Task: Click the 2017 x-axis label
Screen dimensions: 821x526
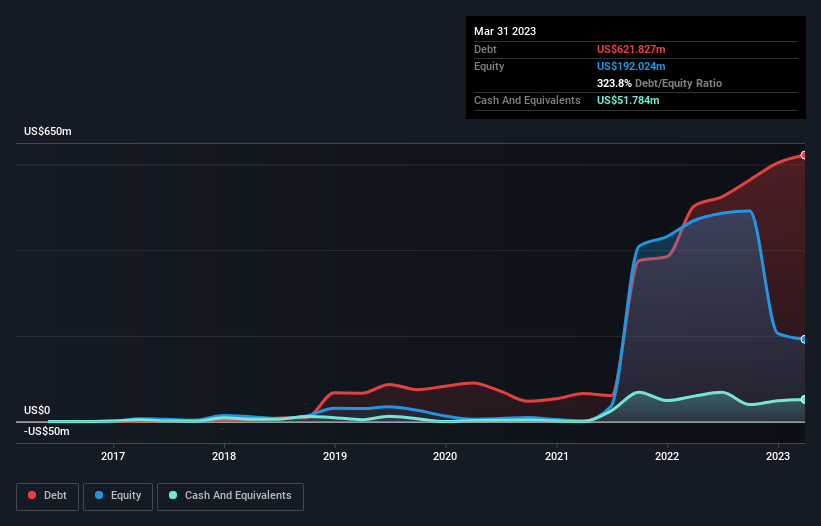Action: (113, 456)
